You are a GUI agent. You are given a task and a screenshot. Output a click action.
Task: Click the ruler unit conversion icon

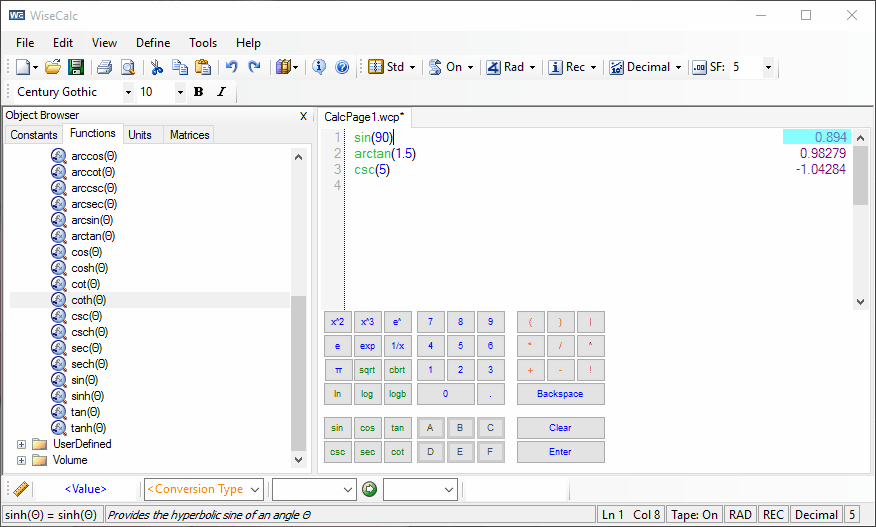point(21,489)
